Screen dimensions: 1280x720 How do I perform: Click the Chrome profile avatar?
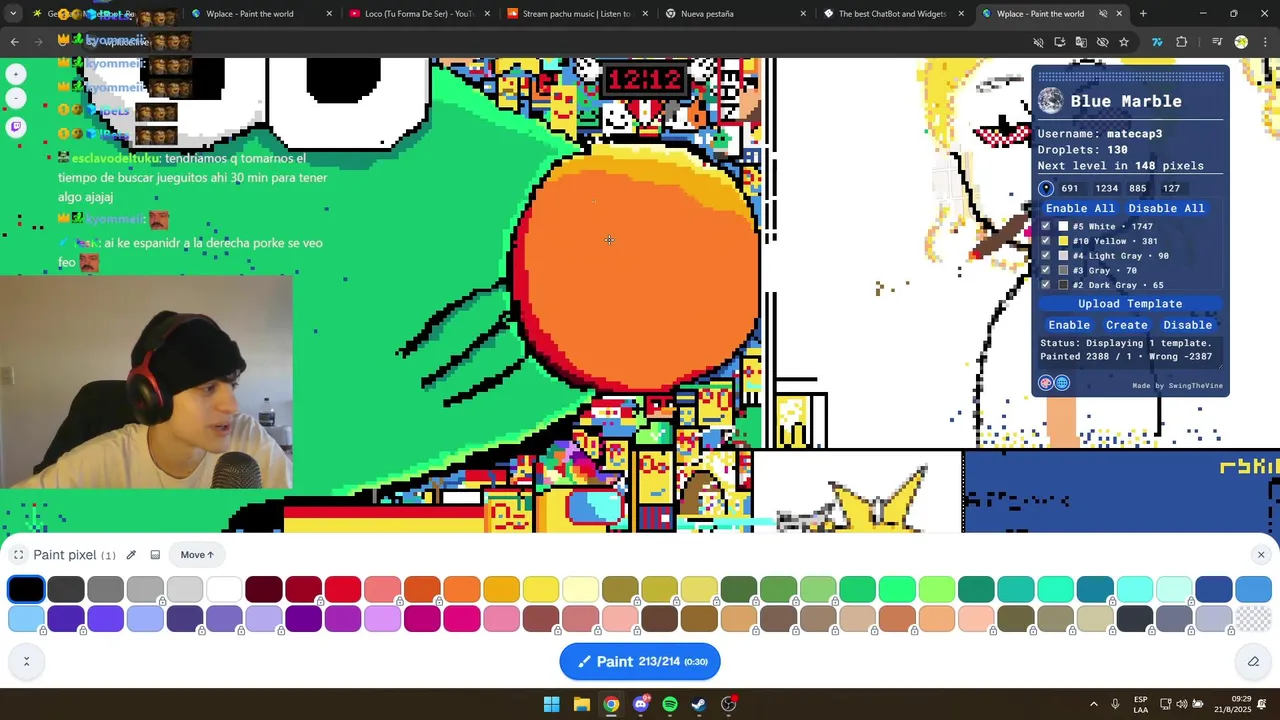point(1241,42)
